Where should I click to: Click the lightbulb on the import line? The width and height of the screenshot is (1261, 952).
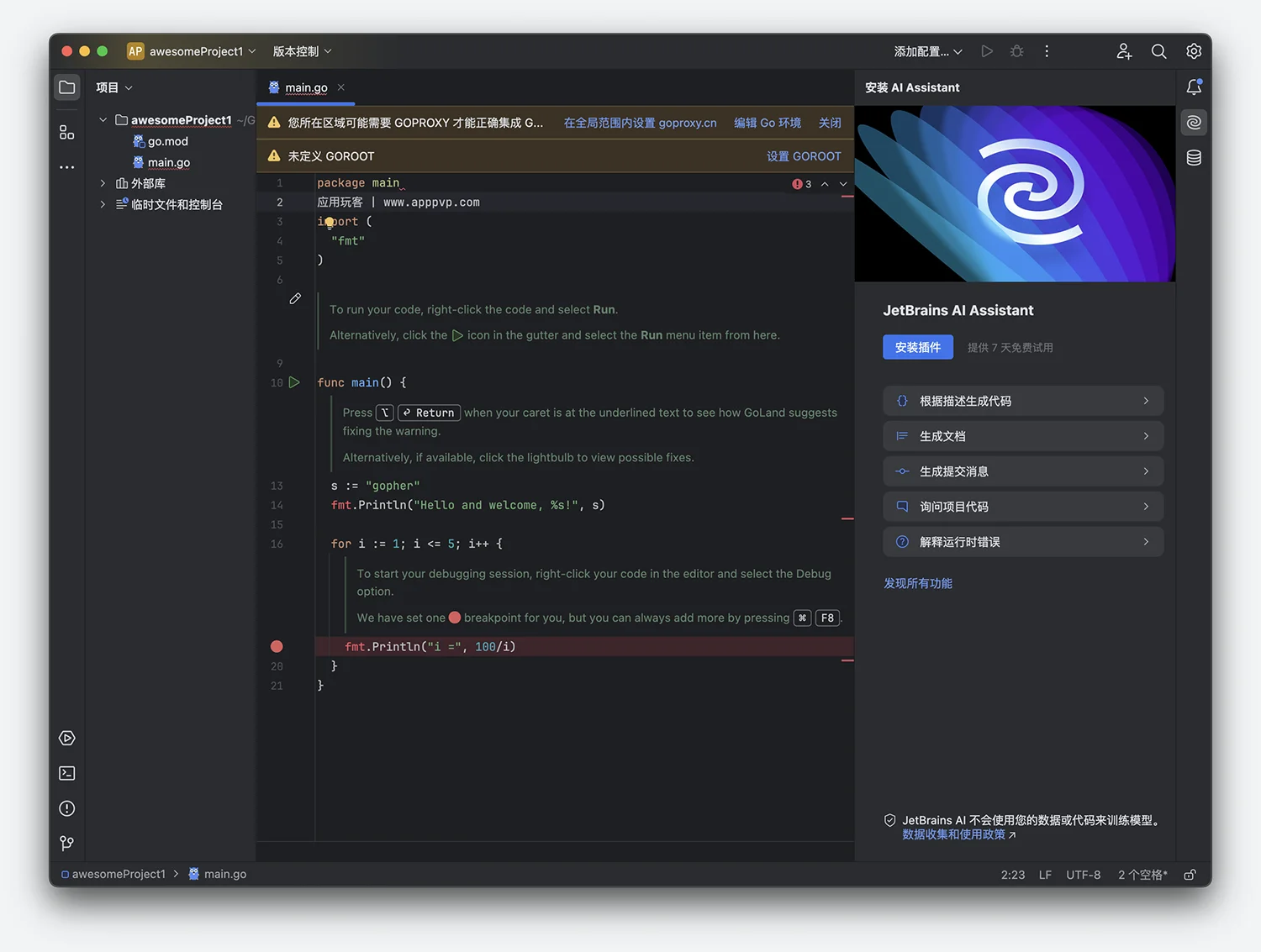pyautogui.click(x=329, y=222)
